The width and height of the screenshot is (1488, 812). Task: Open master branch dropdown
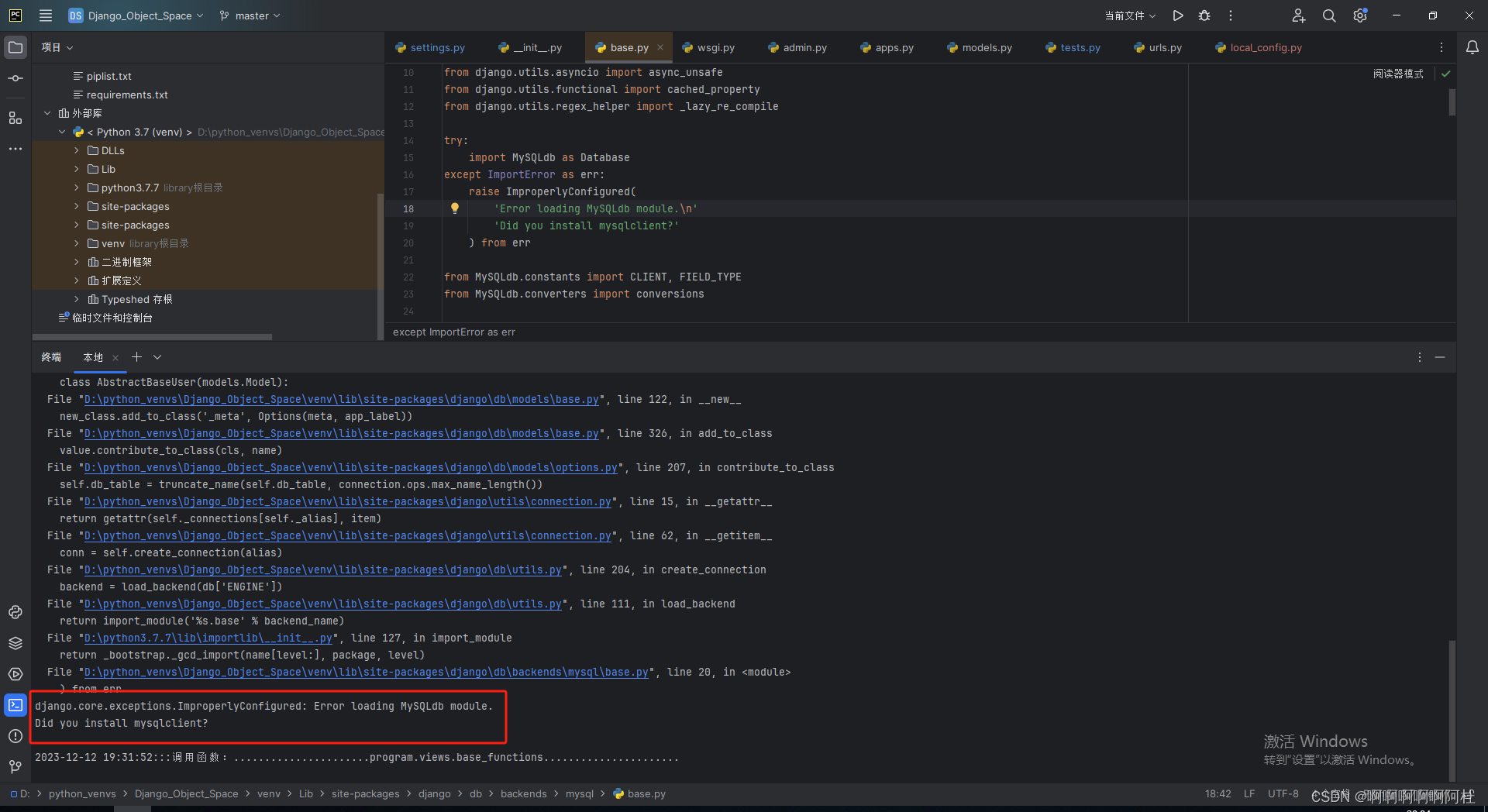[250, 15]
